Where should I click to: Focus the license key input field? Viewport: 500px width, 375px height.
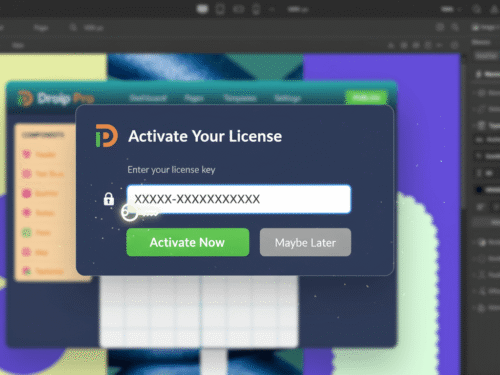(x=239, y=199)
